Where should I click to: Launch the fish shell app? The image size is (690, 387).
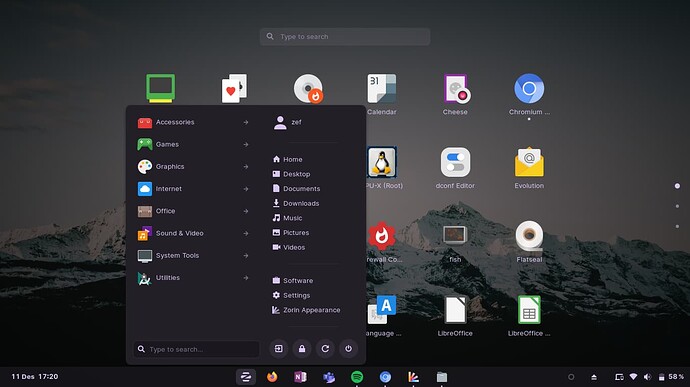[x=455, y=235]
